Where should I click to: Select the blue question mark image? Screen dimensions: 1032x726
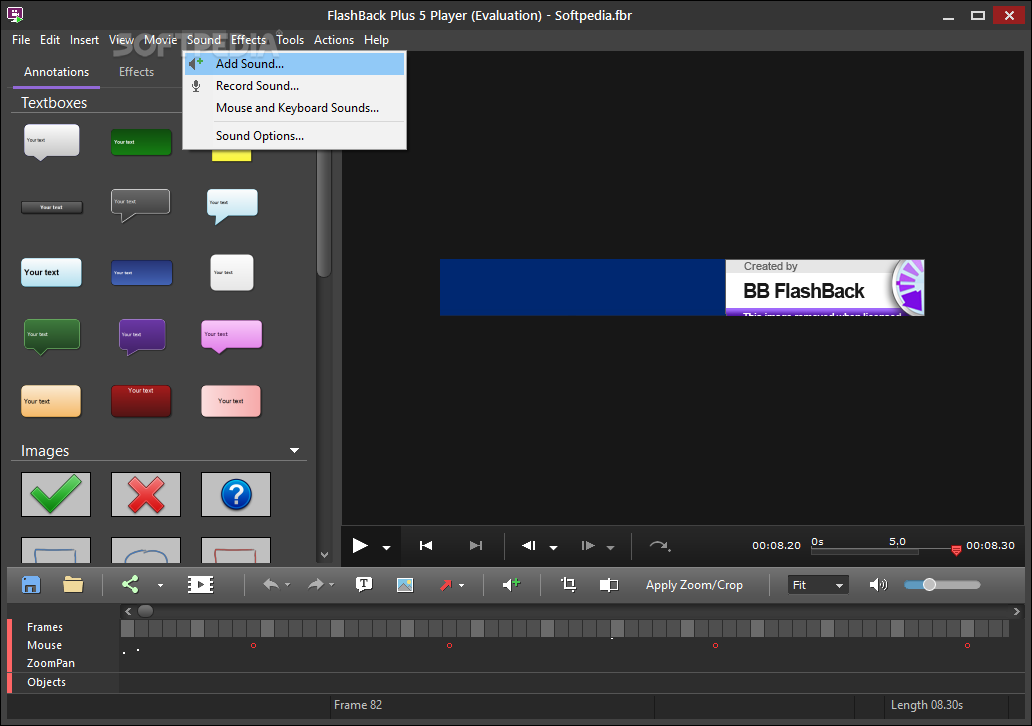click(236, 494)
